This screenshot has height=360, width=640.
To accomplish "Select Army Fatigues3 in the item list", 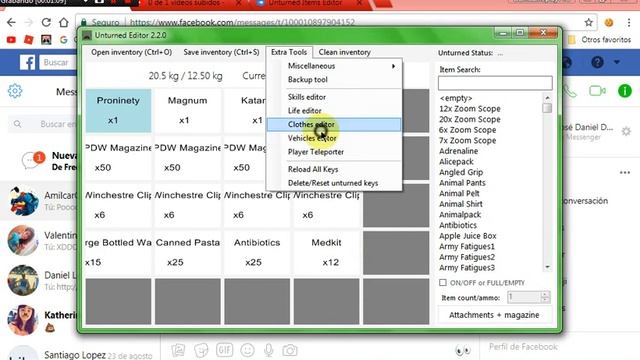I will tap(467, 268).
